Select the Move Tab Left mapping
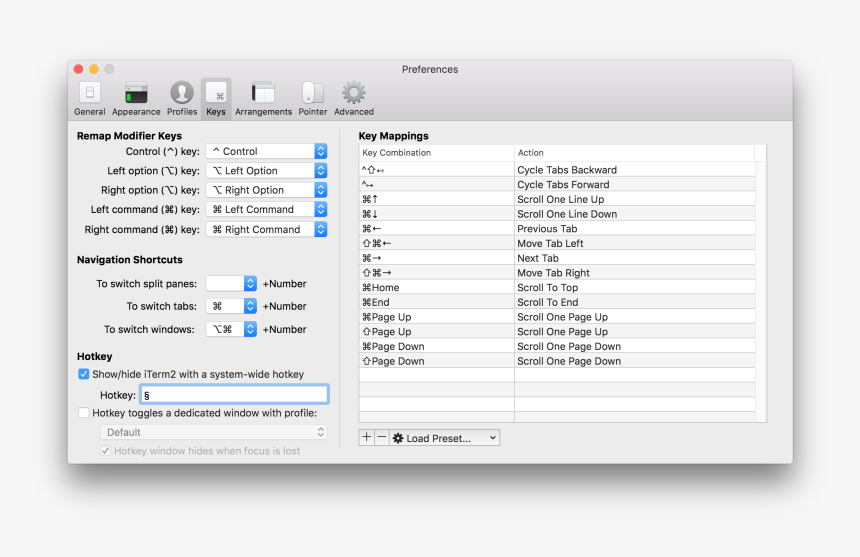 [x=557, y=243]
